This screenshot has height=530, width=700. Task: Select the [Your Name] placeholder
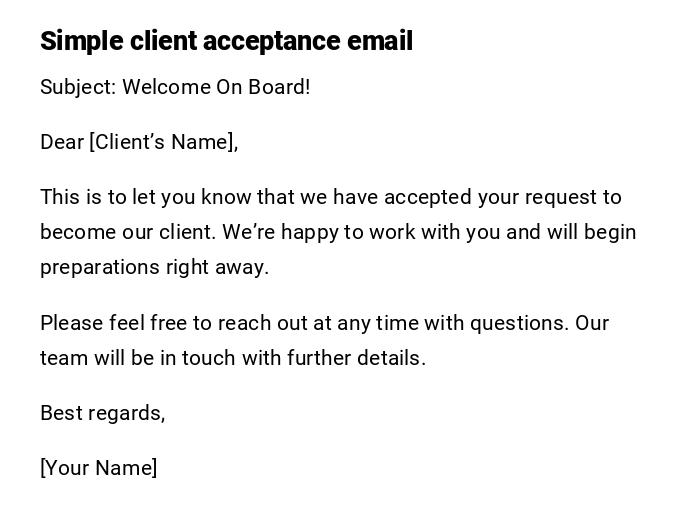click(98, 468)
